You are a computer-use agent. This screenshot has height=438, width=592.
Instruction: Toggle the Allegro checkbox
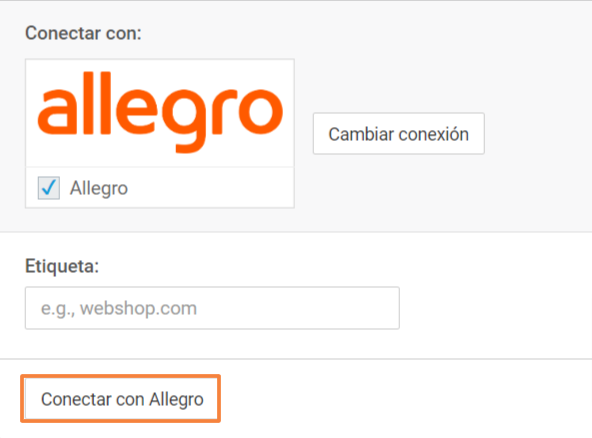coord(49,188)
